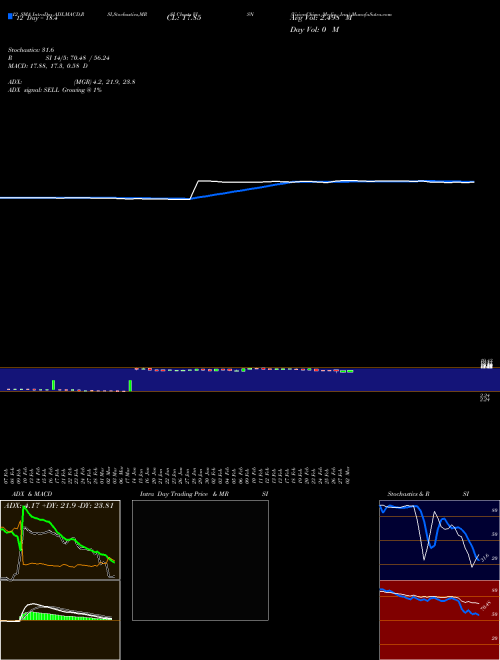Click the 'ADX: 4.17 +DY: 21.9 -DY: 23.81' readout
This screenshot has width=500, height=660.
[59, 505]
